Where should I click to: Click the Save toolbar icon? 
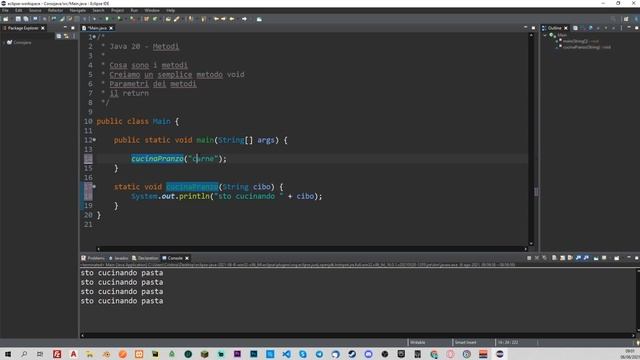(18, 19)
